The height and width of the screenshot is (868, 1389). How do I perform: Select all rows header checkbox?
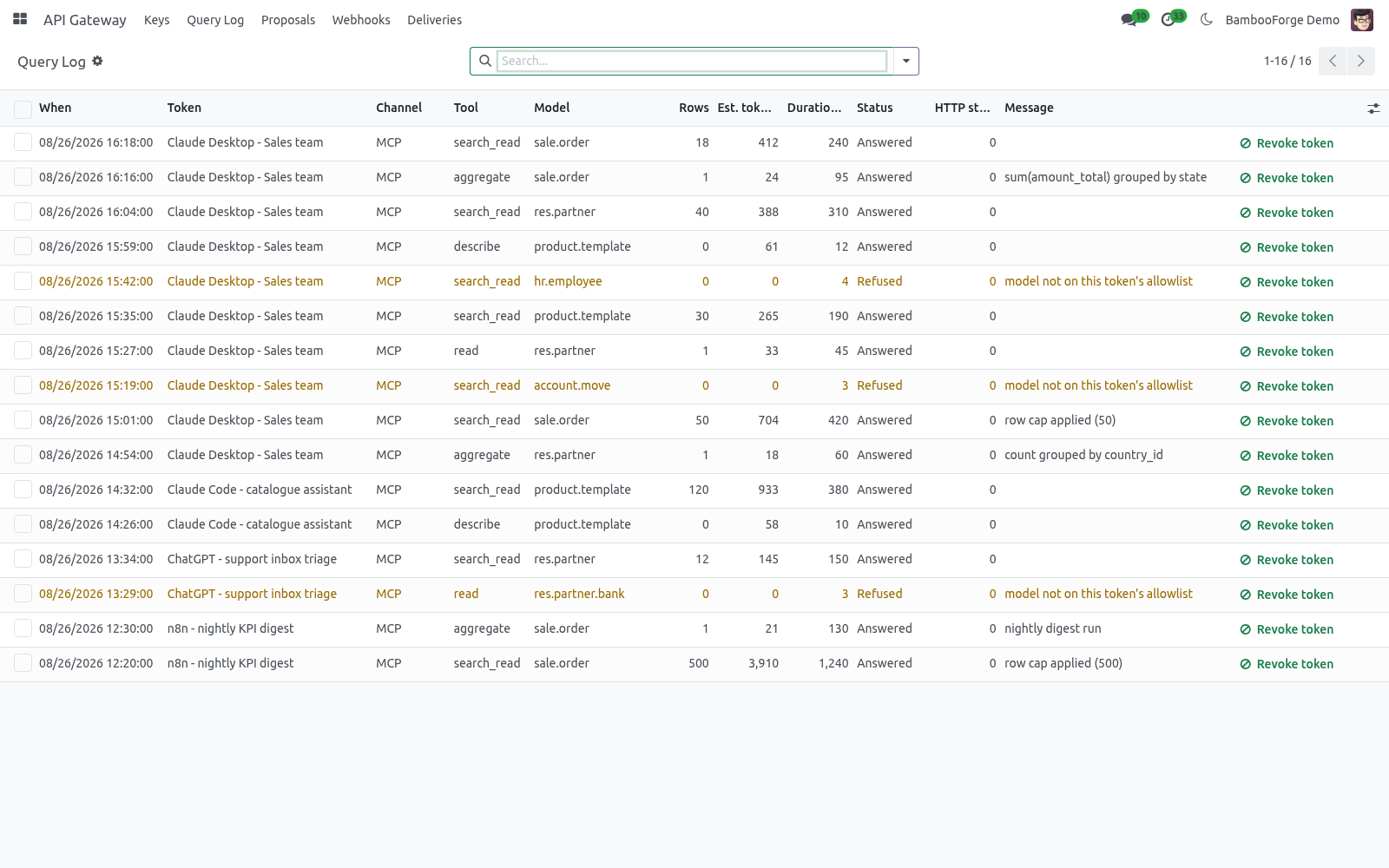pos(23,108)
